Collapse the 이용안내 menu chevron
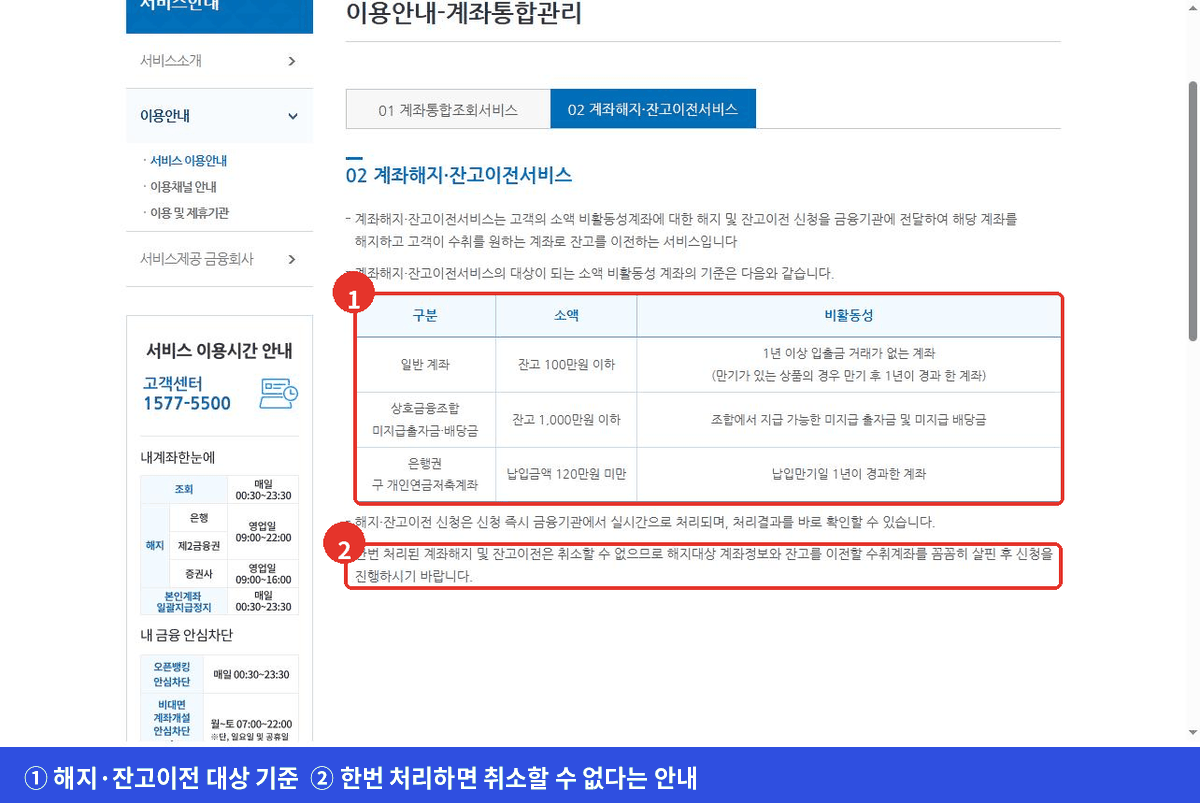 [292, 116]
